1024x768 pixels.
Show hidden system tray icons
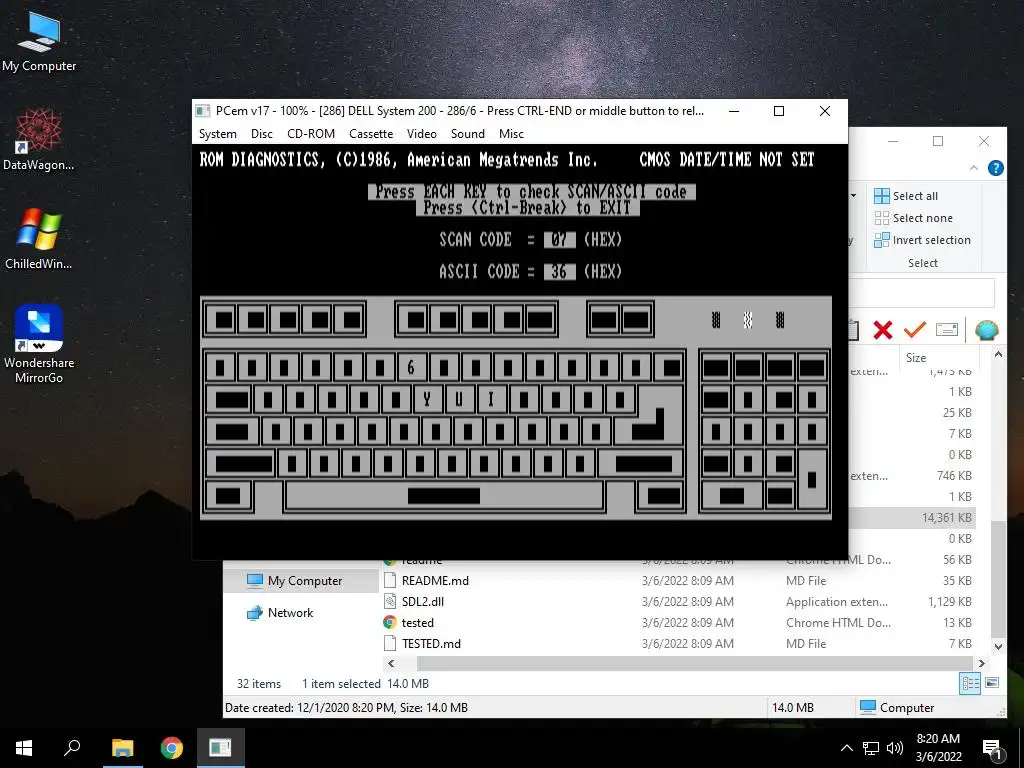[x=846, y=748]
